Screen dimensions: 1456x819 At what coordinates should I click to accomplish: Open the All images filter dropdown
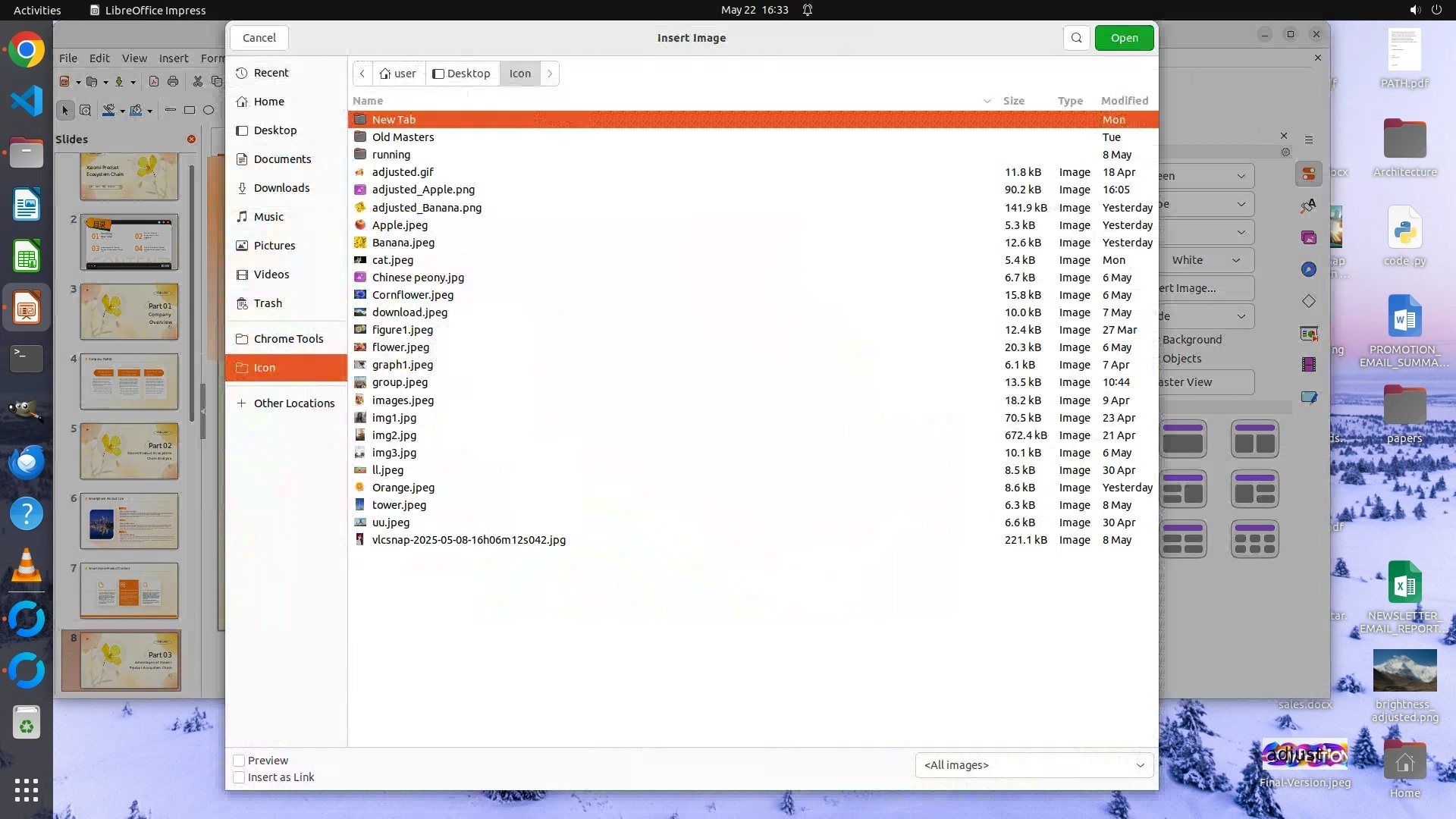click(1034, 765)
